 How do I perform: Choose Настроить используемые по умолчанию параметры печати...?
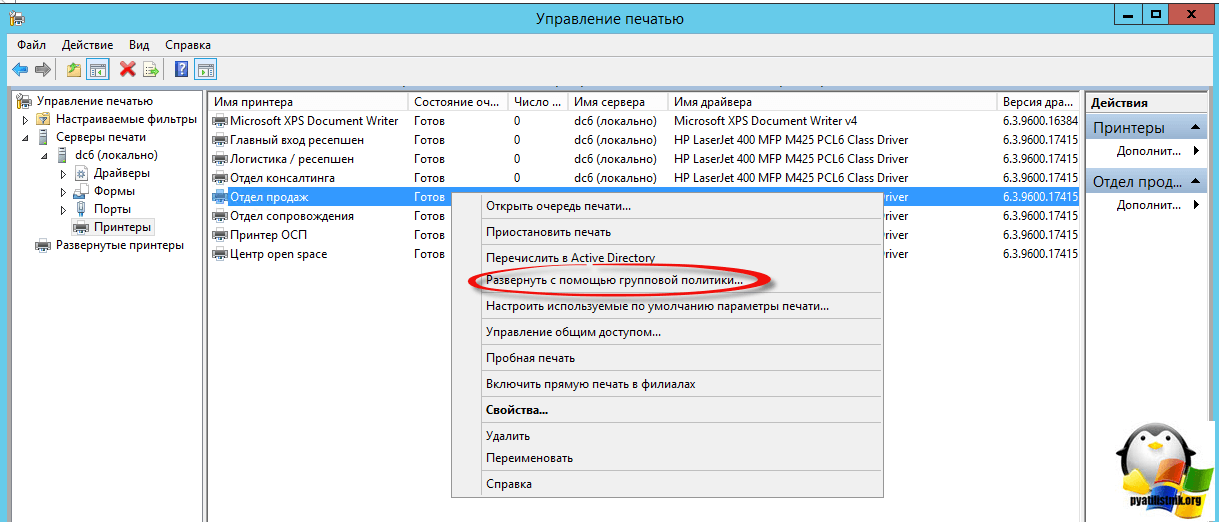coord(668,306)
